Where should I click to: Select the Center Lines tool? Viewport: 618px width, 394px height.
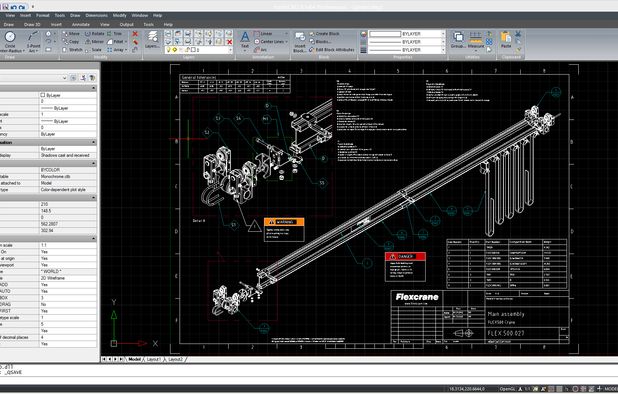(269, 42)
